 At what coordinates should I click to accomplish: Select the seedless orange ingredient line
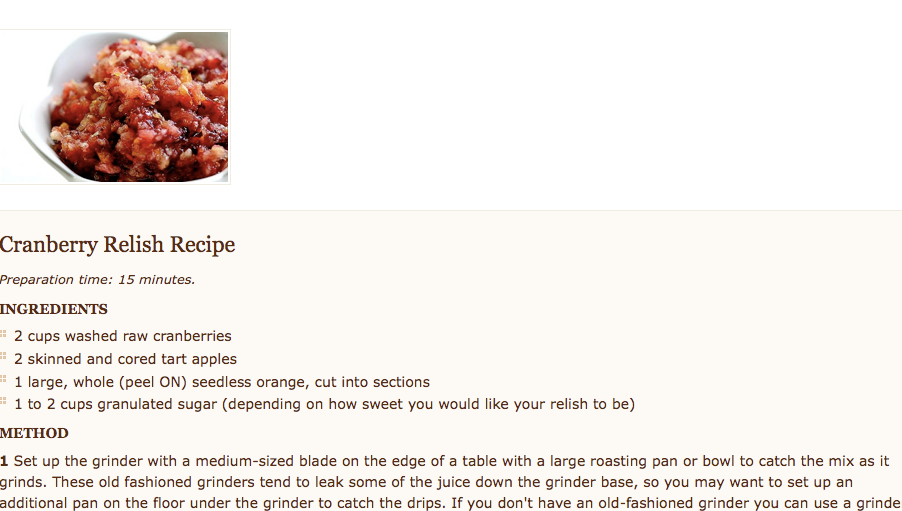pos(222,382)
